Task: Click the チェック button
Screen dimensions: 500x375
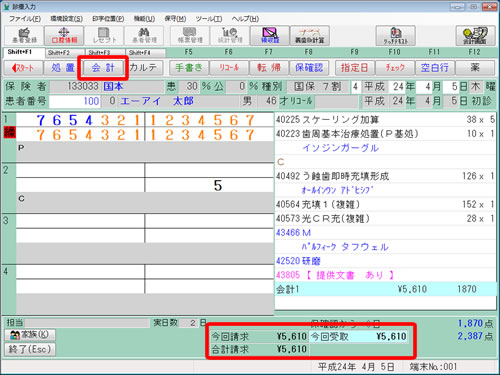Action: 395,68
